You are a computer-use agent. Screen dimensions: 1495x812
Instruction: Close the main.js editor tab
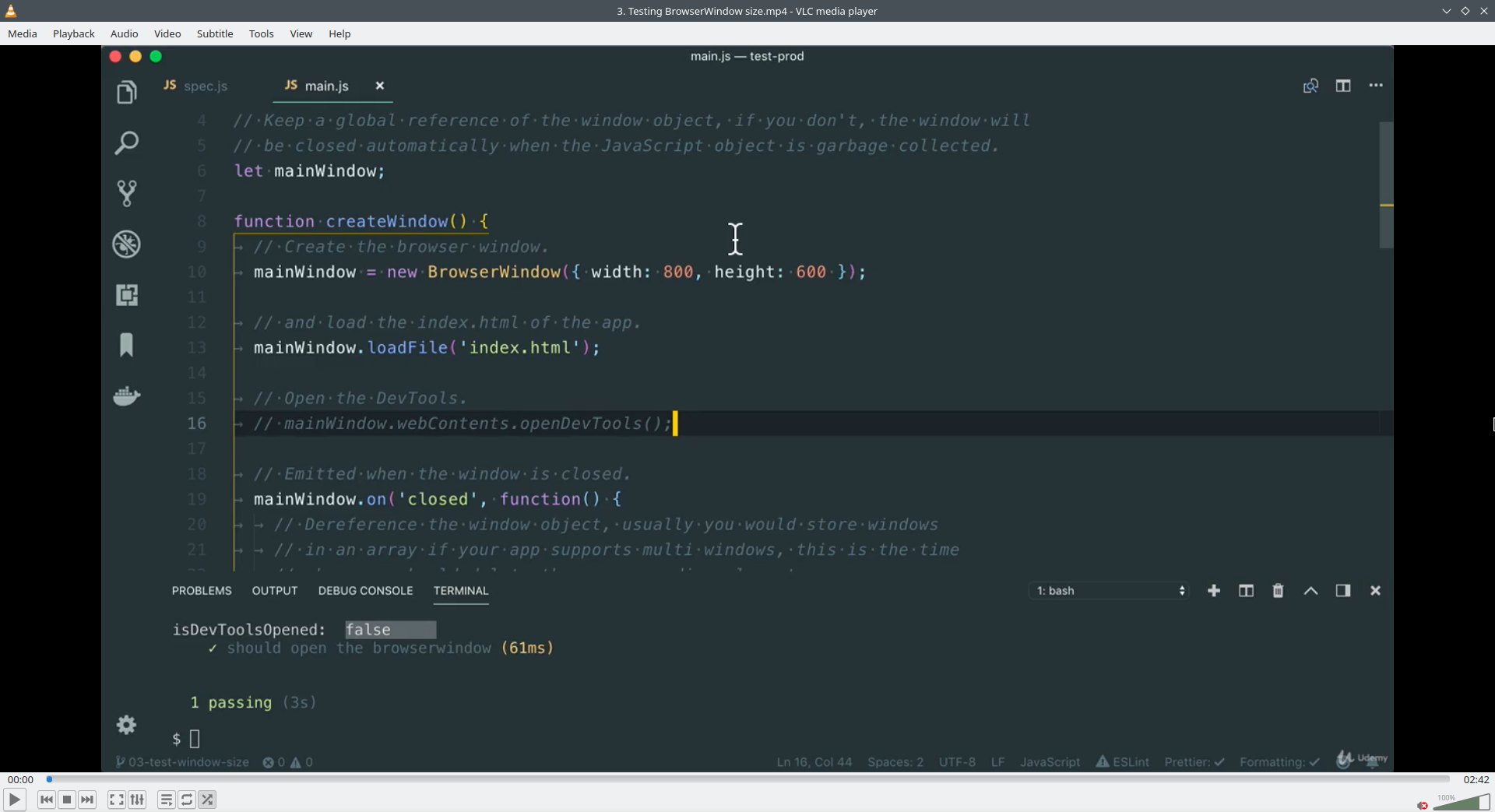click(x=380, y=86)
